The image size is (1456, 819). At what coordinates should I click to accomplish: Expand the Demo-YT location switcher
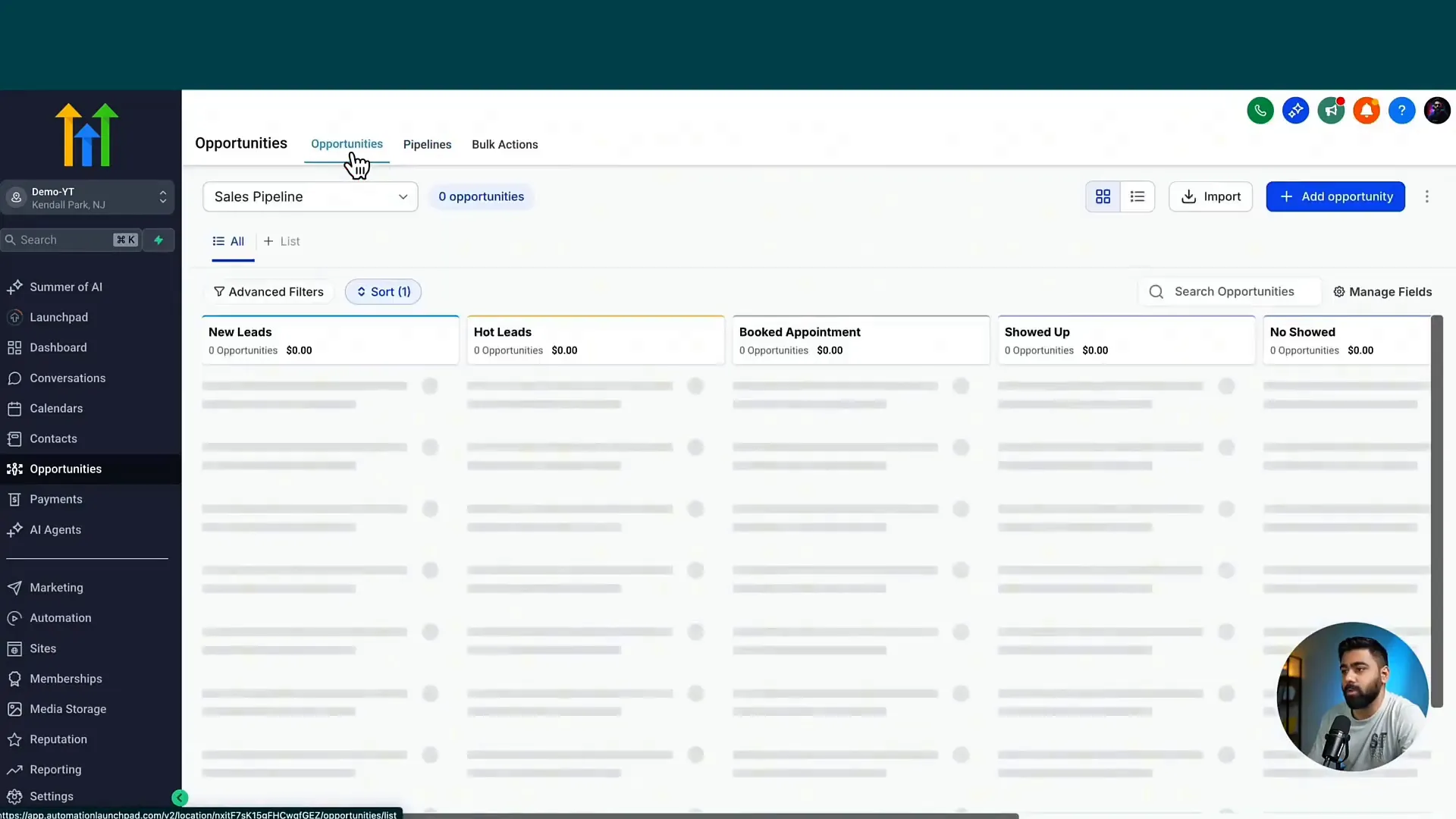[87, 198]
